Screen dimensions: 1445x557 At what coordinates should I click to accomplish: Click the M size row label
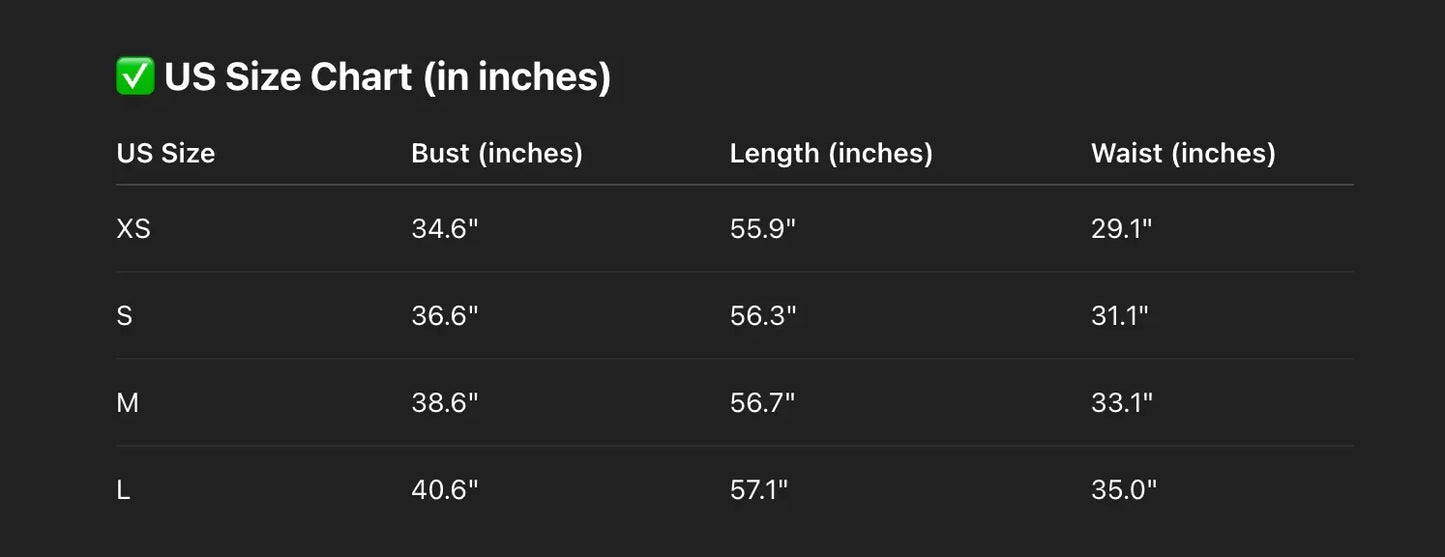[x=127, y=403]
